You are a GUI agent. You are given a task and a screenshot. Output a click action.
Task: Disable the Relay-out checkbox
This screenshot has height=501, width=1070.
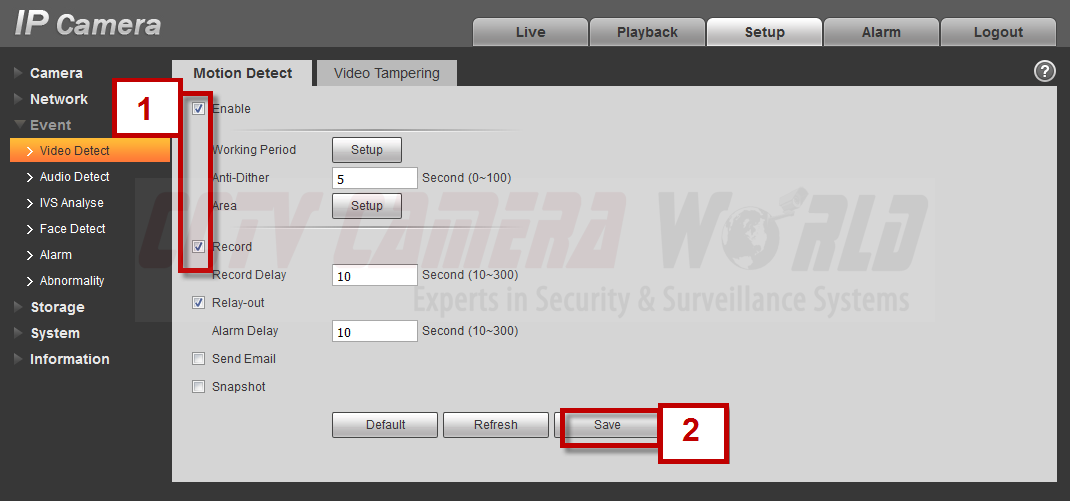click(199, 302)
